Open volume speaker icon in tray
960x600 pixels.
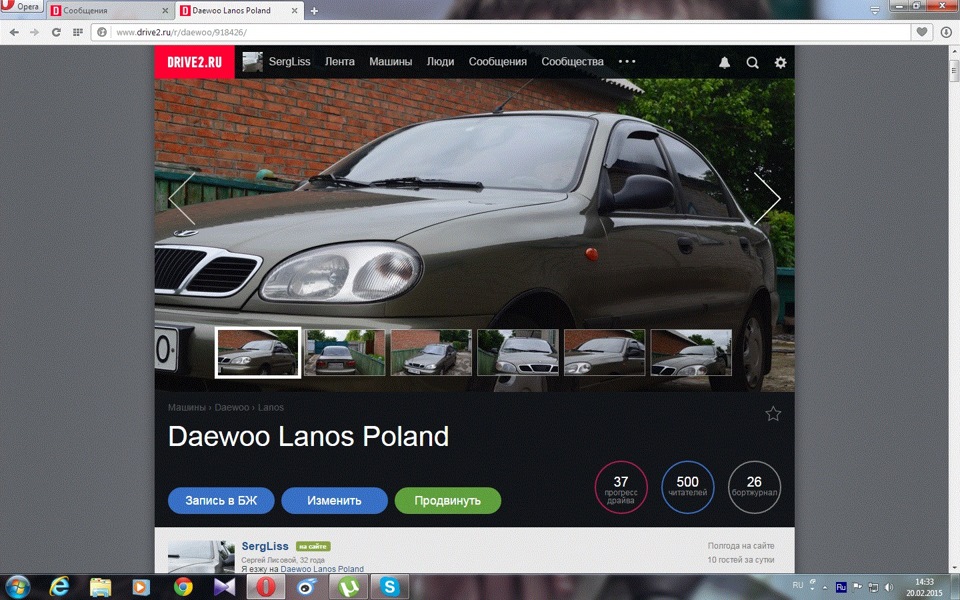[x=889, y=587]
